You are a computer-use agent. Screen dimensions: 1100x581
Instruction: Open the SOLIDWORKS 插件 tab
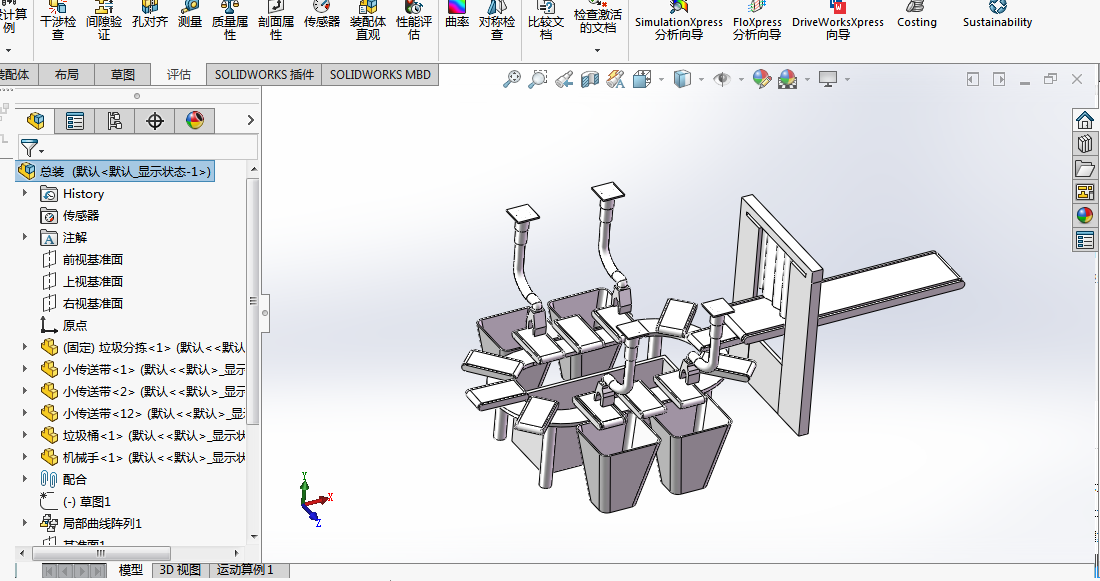264,74
